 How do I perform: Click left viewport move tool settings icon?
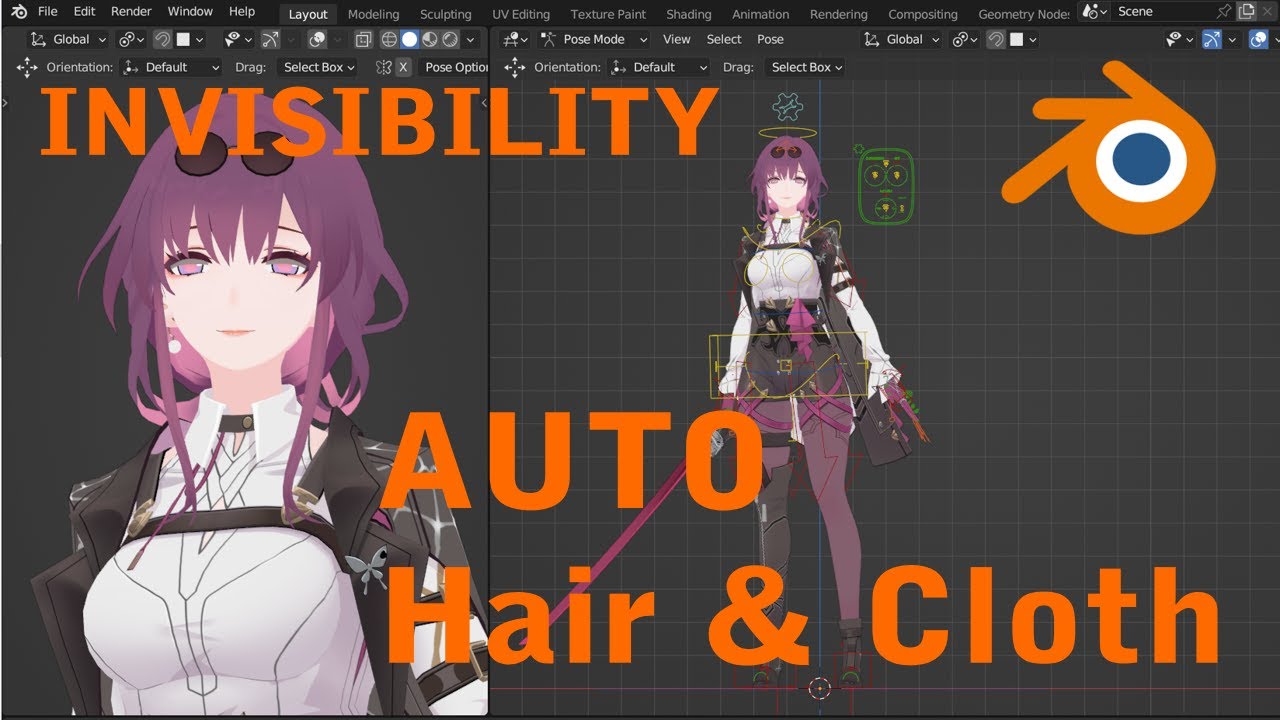27,67
